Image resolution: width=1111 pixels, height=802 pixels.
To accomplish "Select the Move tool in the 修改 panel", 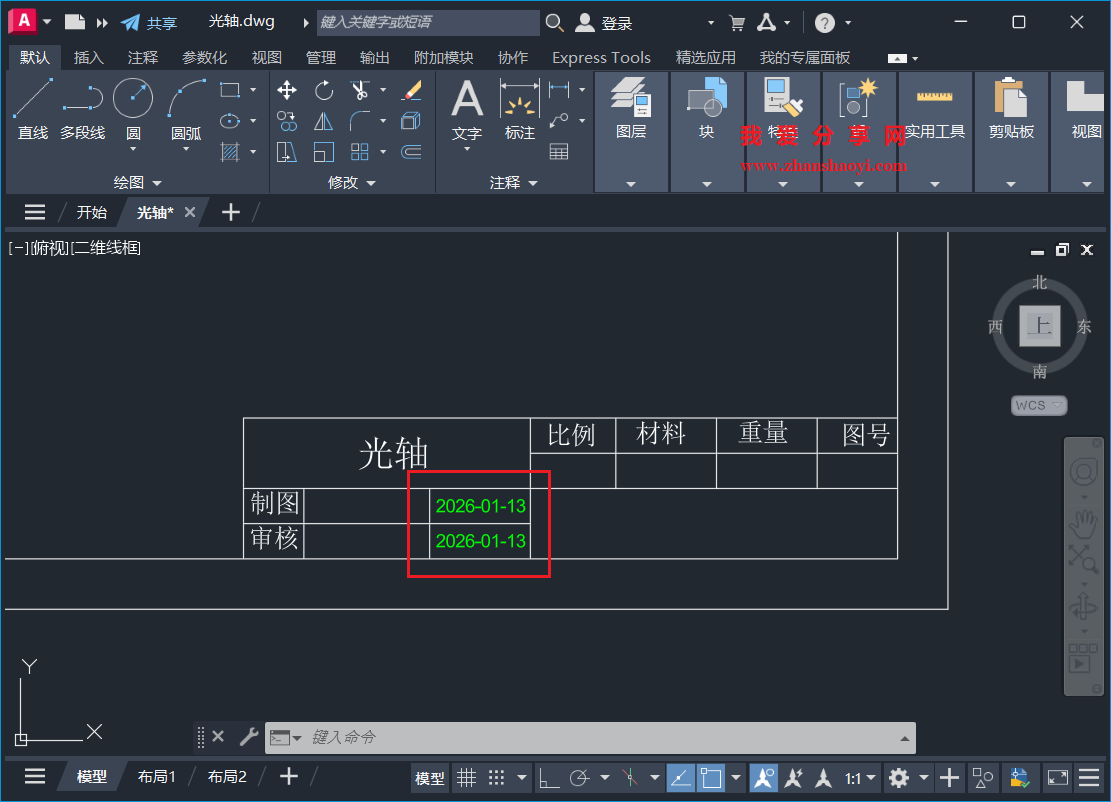I will (x=287, y=90).
